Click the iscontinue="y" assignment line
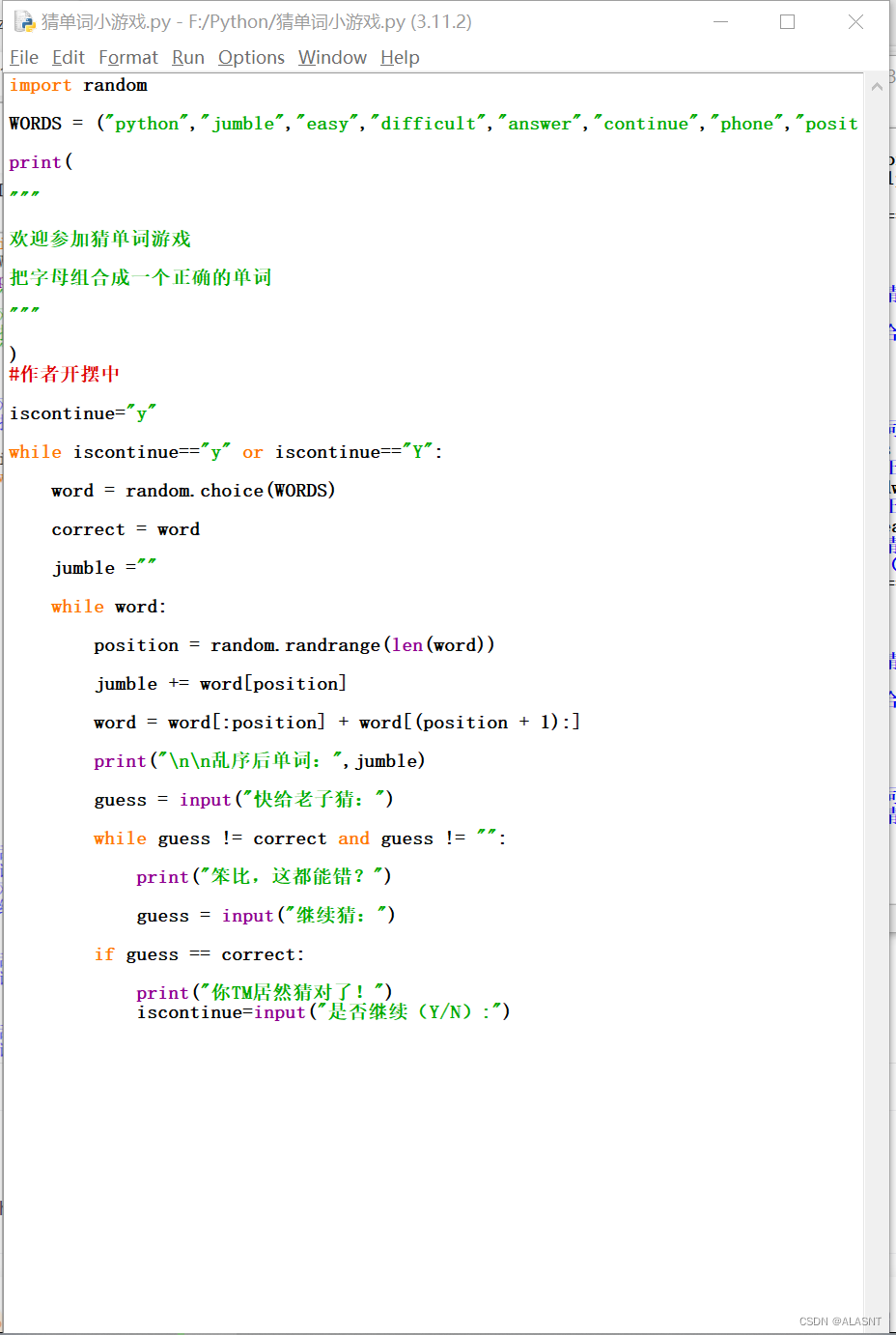The height and width of the screenshot is (1335, 896). (x=82, y=412)
